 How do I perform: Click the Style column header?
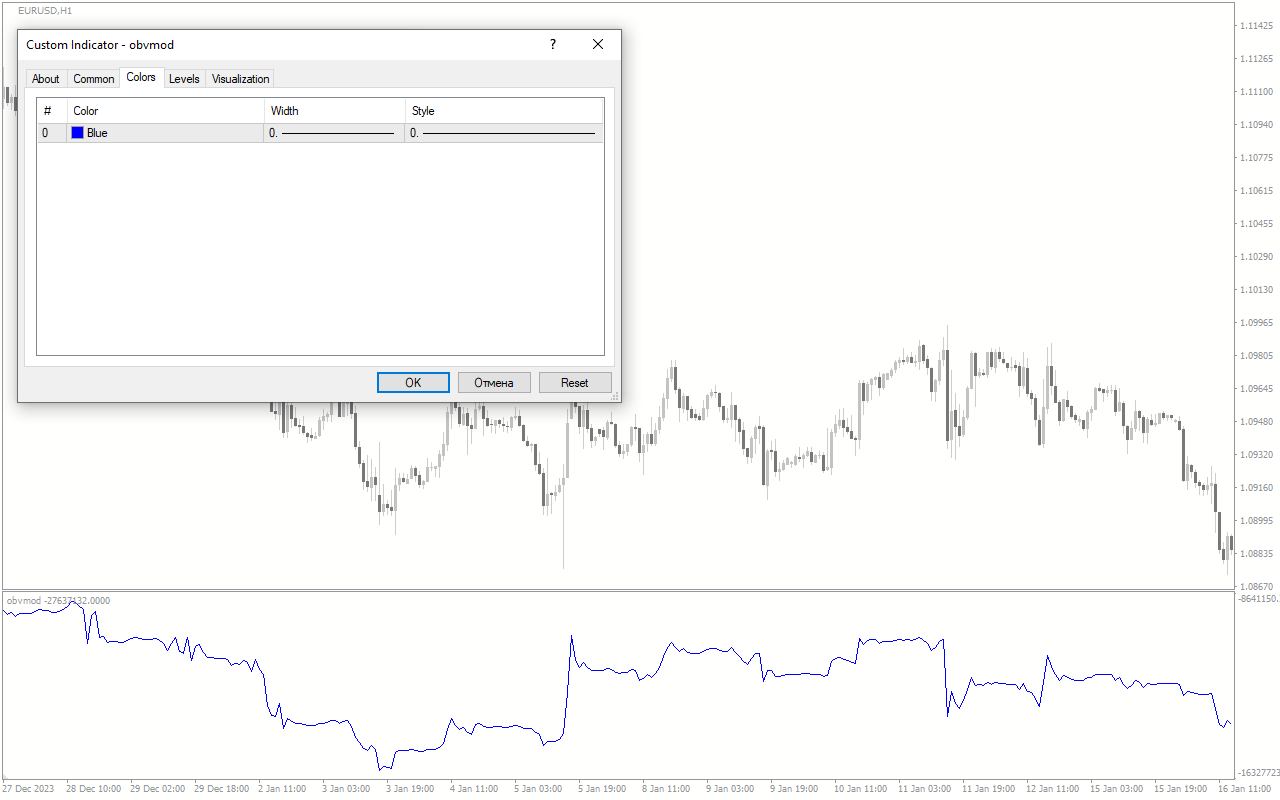point(505,111)
